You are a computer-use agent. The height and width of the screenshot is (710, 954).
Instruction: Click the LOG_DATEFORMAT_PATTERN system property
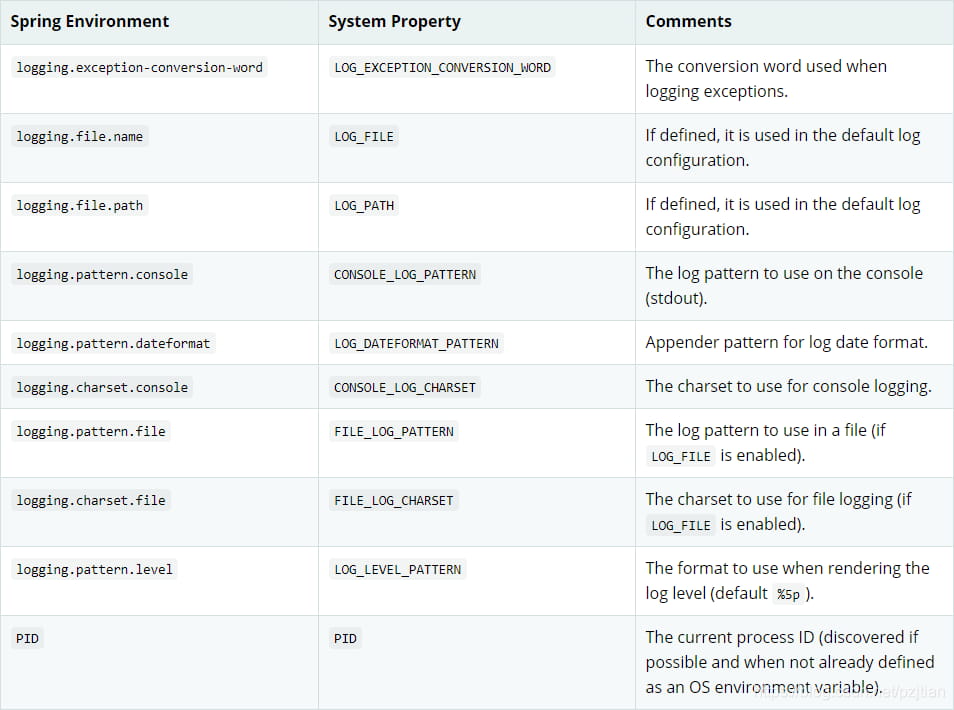pos(416,343)
